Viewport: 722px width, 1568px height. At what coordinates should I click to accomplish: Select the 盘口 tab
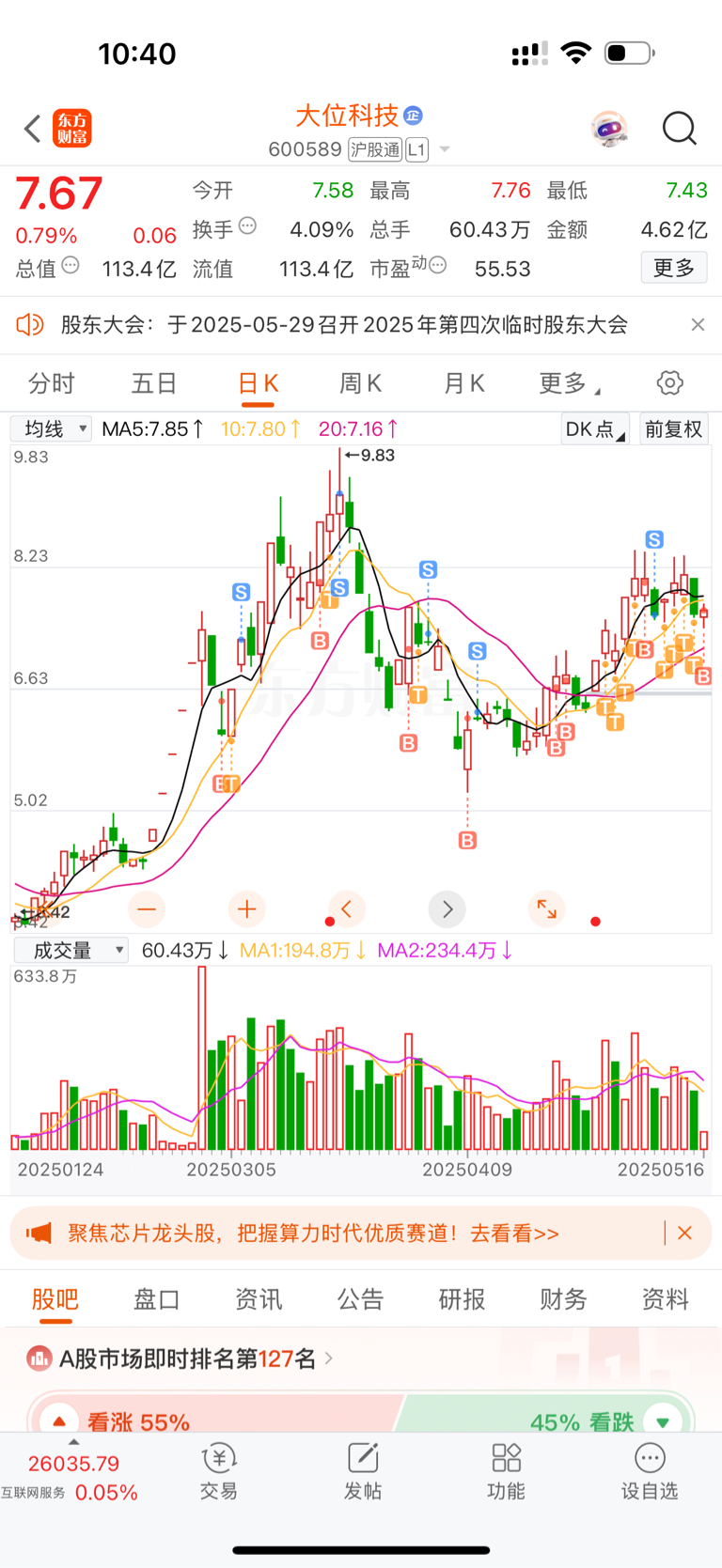click(x=157, y=1299)
